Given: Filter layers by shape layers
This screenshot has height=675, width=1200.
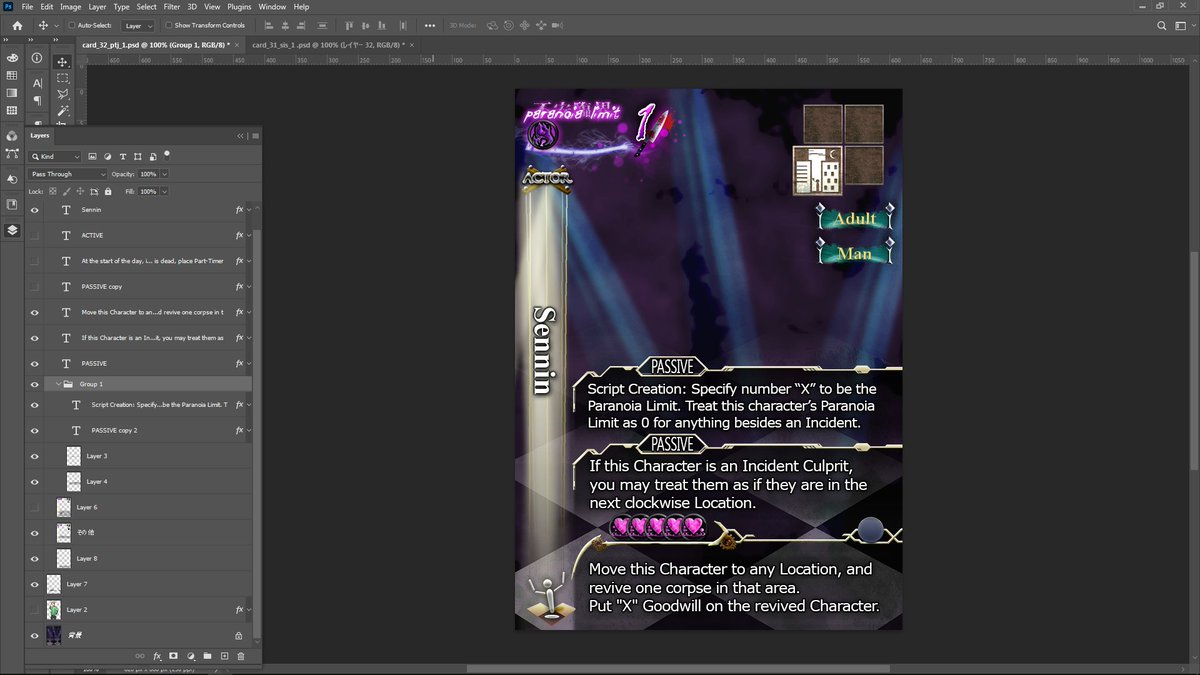Looking at the screenshot, I should click(137, 156).
